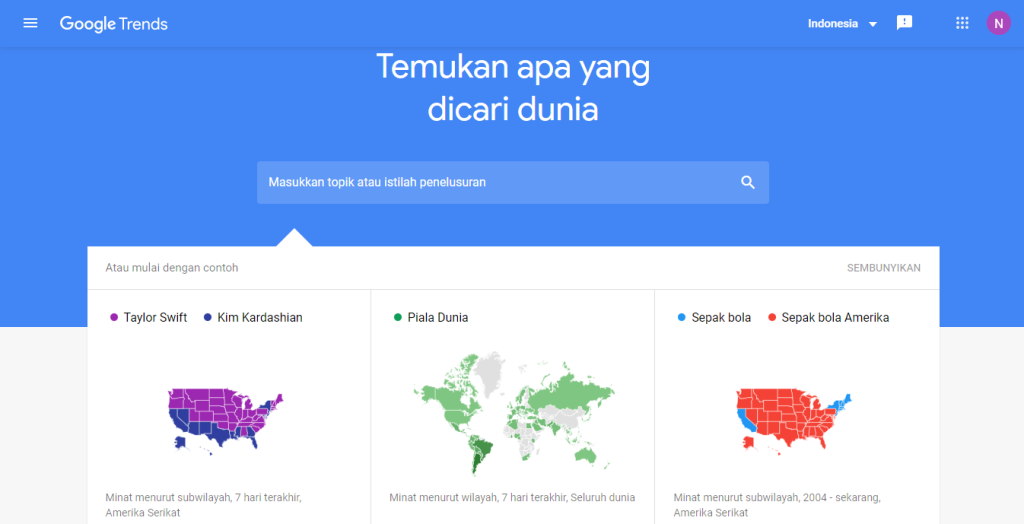Image resolution: width=1024 pixels, height=524 pixels.
Task: Click the magnifier search icon
Action: point(748,182)
